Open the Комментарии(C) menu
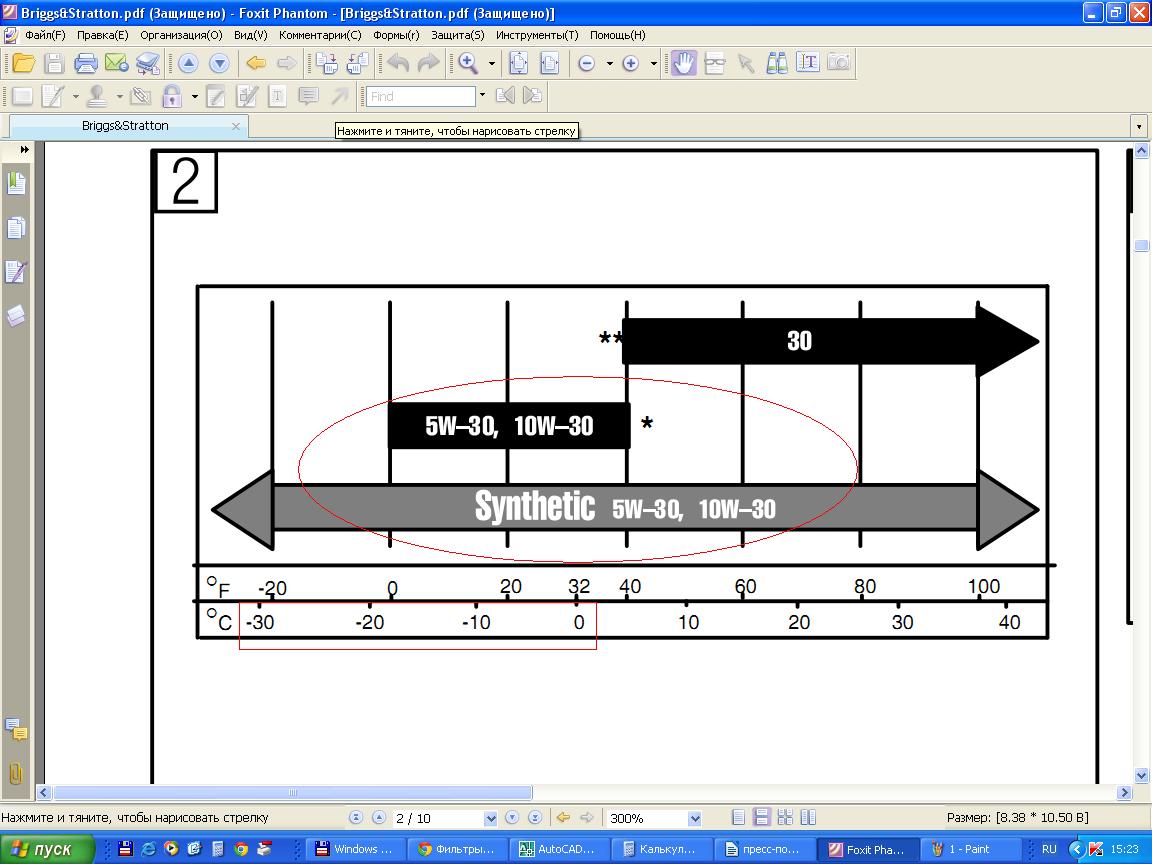This screenshot has width=1152, height=864. tap(320, 35)
